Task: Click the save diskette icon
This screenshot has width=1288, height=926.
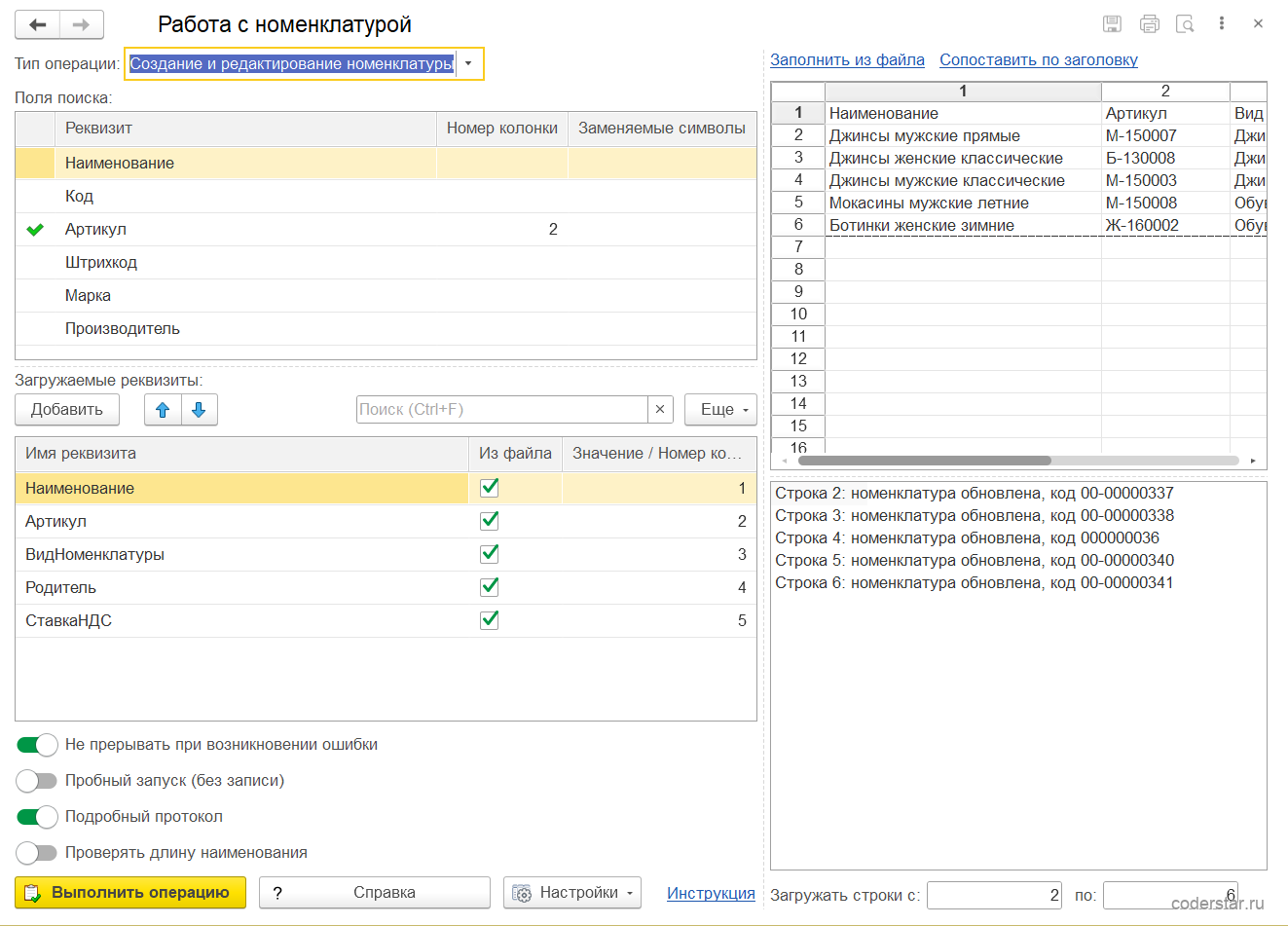Action: coord(1112,24)
